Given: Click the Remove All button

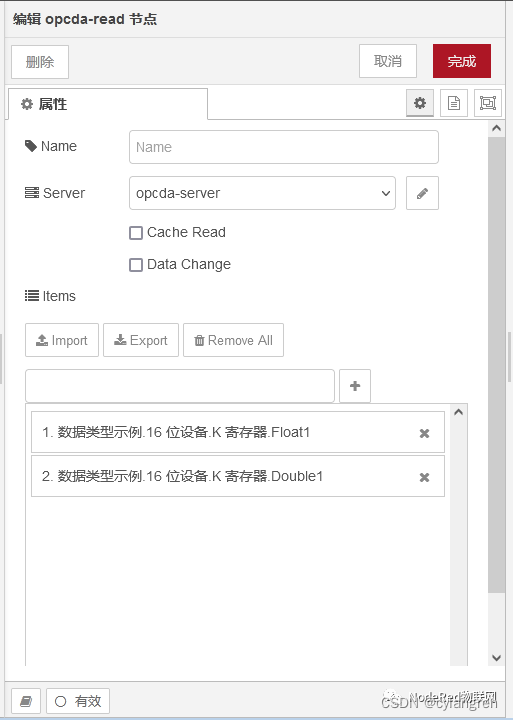Looking at the screenshot, I should 233,340.
